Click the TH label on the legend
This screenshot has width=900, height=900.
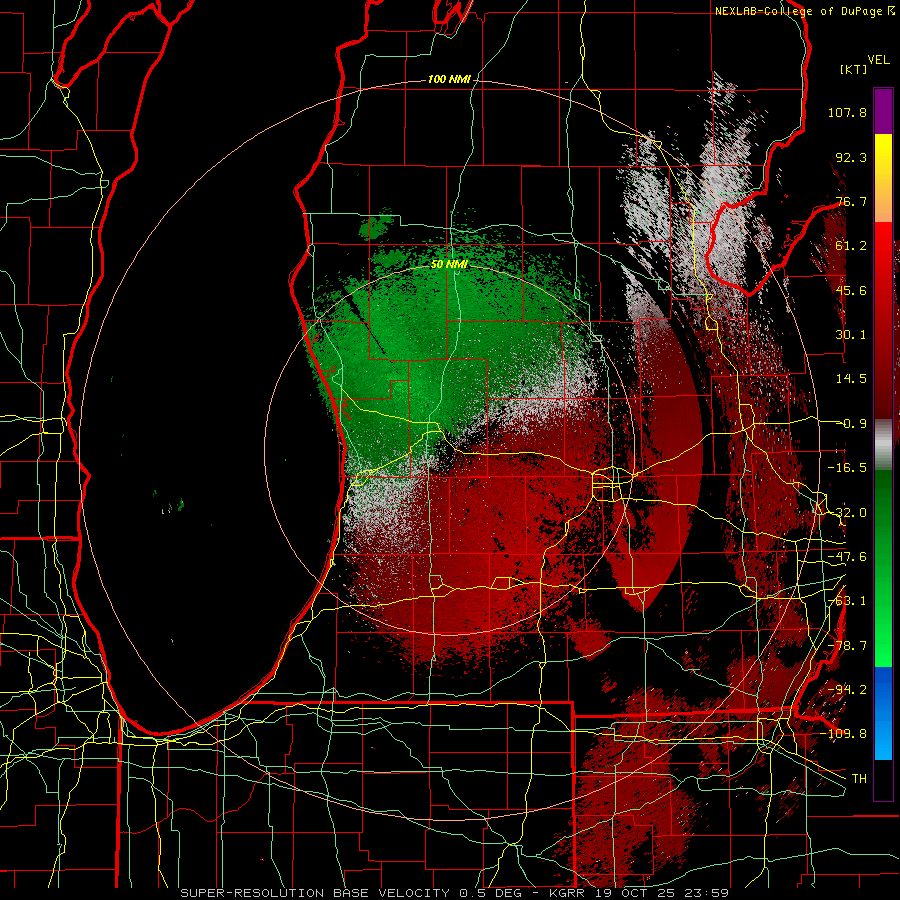tap(859, 779)
